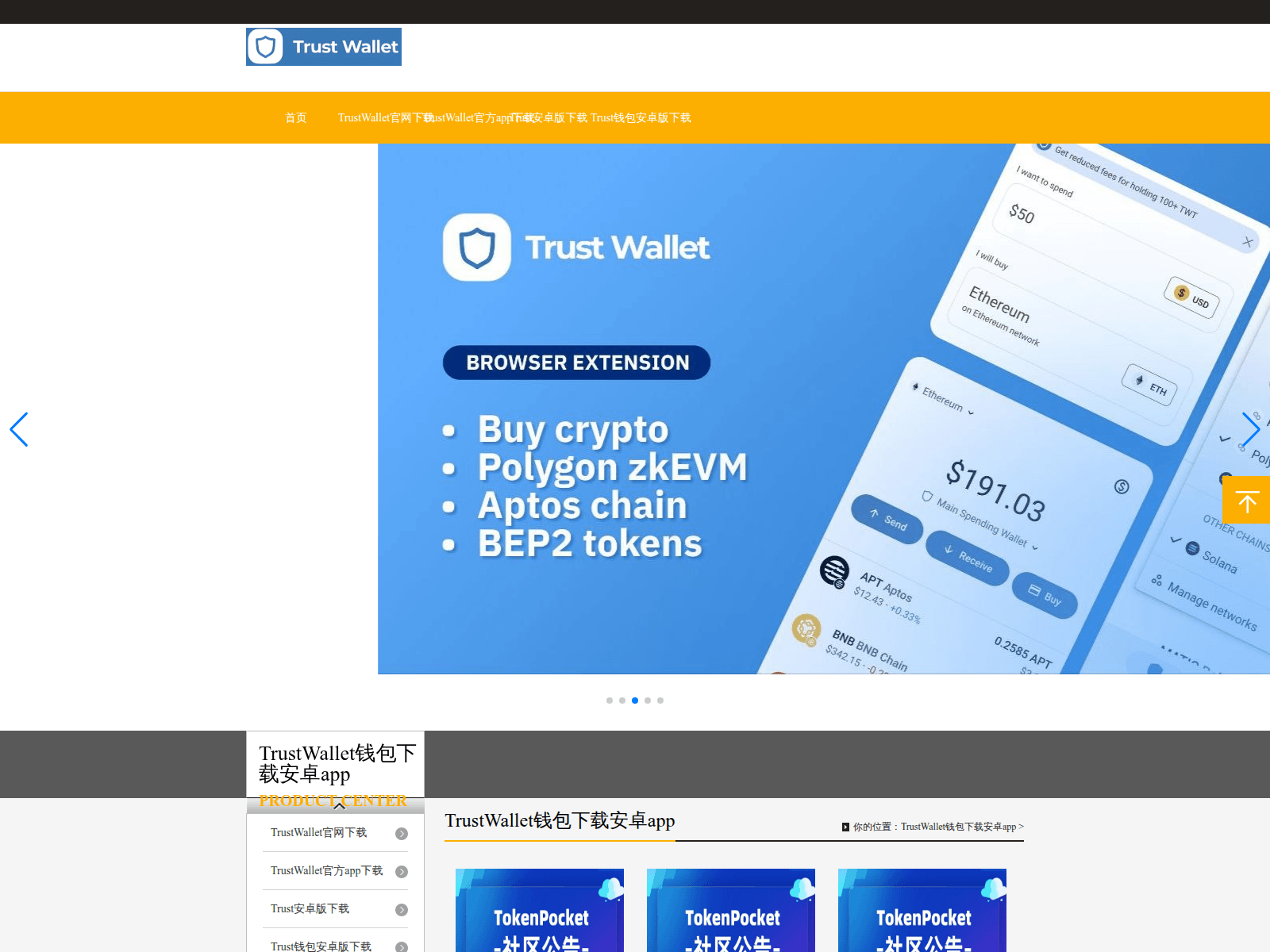Image resolution: width=1270 pixels, height=952 pixels.
Task: Select the active third carousel dot
Action: click(x=635, y=701)
